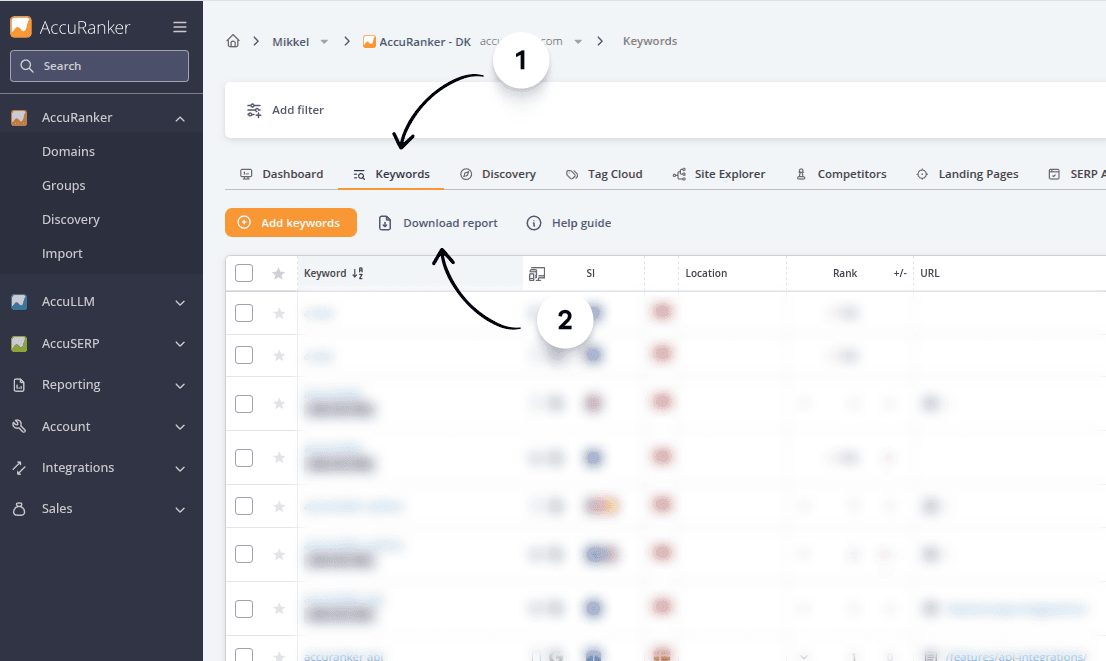The image size is (1106, 661).
Task: Open Import in the sidebar
Action: point(62,254)
